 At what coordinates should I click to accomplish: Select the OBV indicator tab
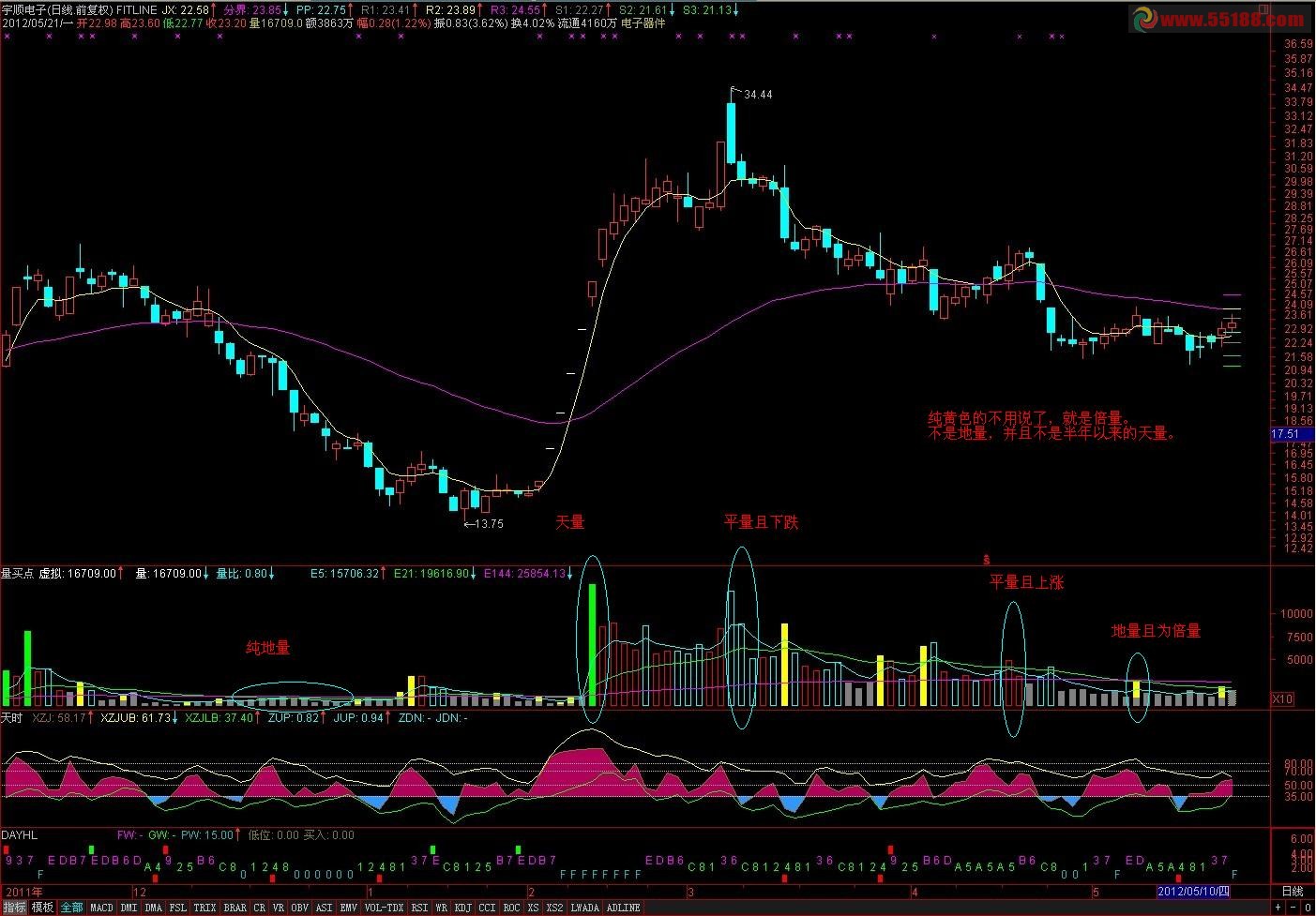pyautogui.click(x=300, y=908)
